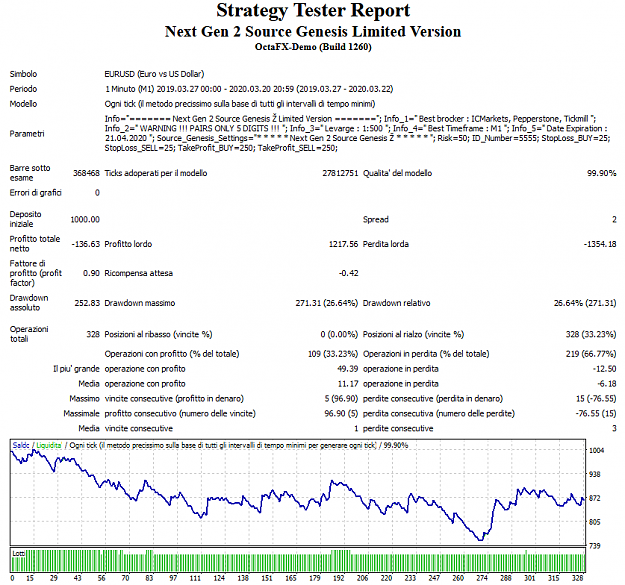Click the consecutive wins value '5 (96.90)'
This screenshot has width=625, height=585.
[x=341, y=399]
